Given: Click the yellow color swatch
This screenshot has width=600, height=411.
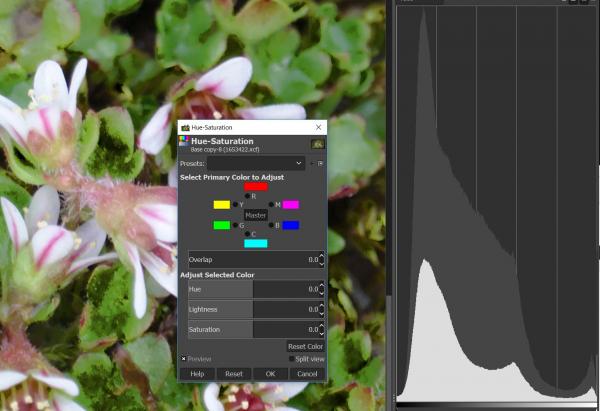Looking at the screenshot, I should point(222,205).
